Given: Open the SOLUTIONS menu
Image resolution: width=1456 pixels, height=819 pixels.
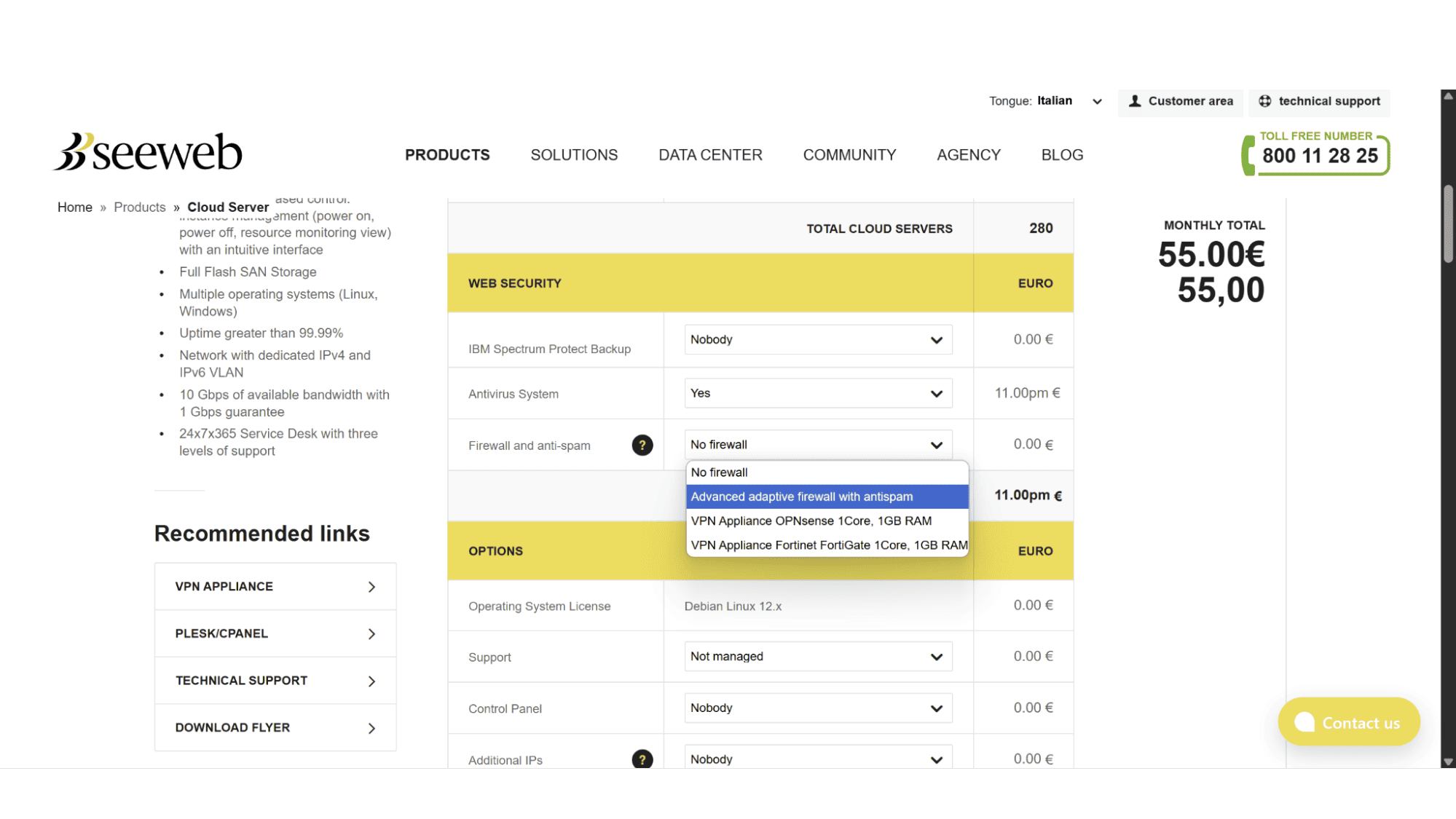Looking at the screenshot, I should click(574, 155).
